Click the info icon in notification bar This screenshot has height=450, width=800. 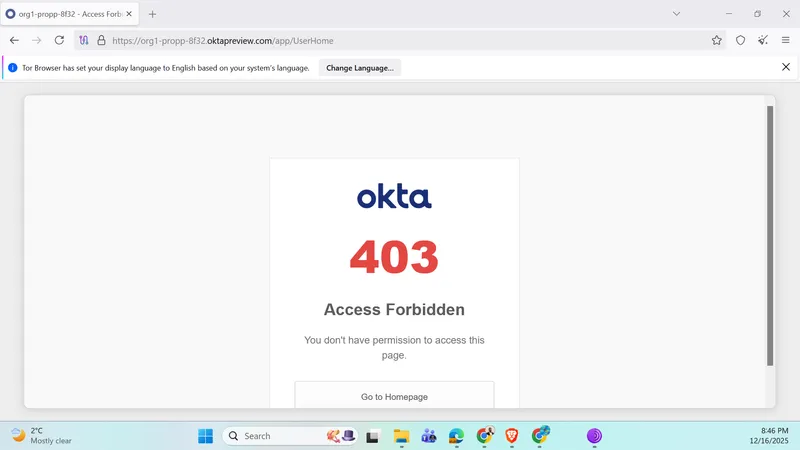point(13,68)
